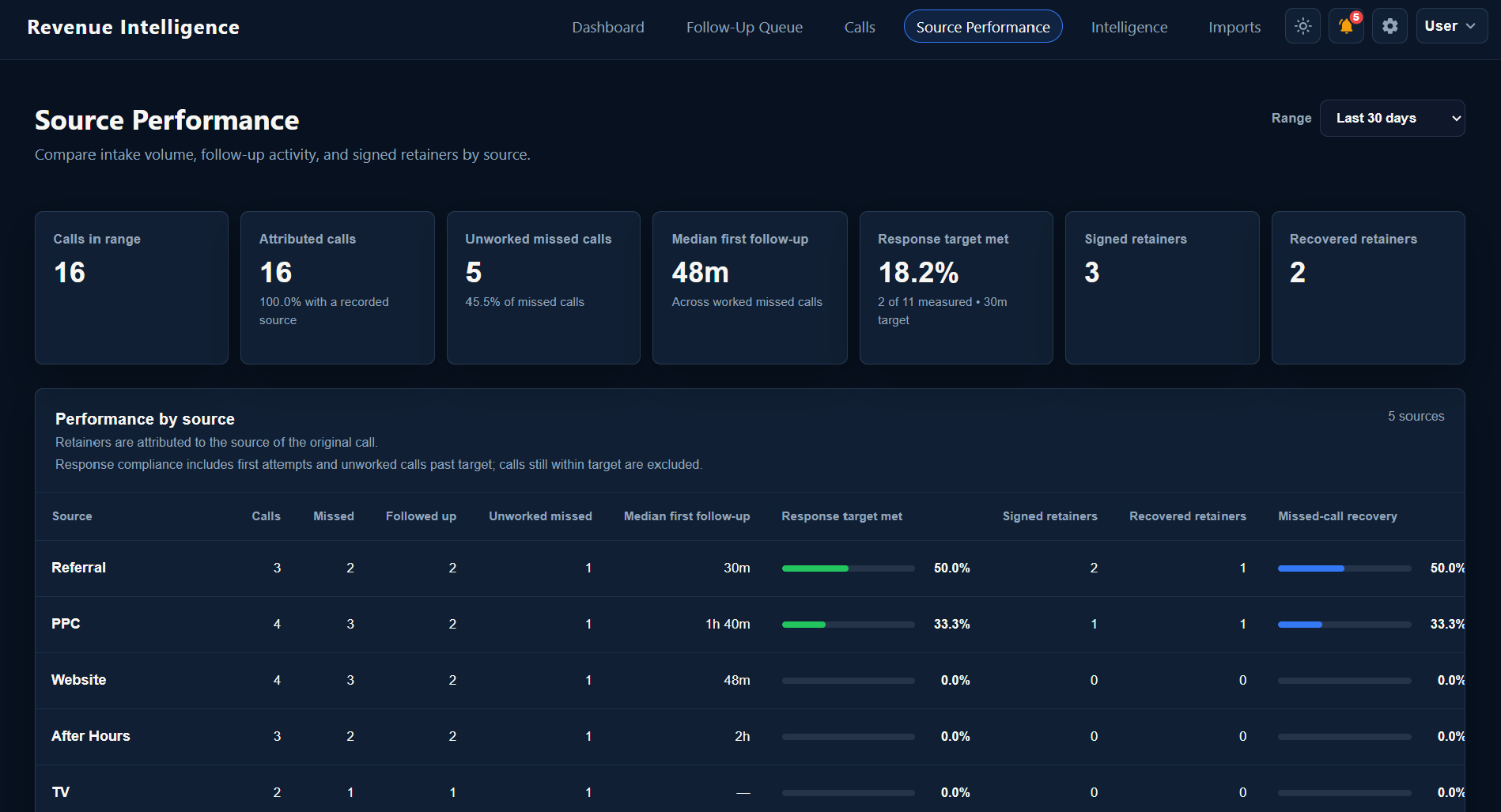Switch to the Calls tab
The width and height of the screenshot is (1501, 812).
(860, 27)
